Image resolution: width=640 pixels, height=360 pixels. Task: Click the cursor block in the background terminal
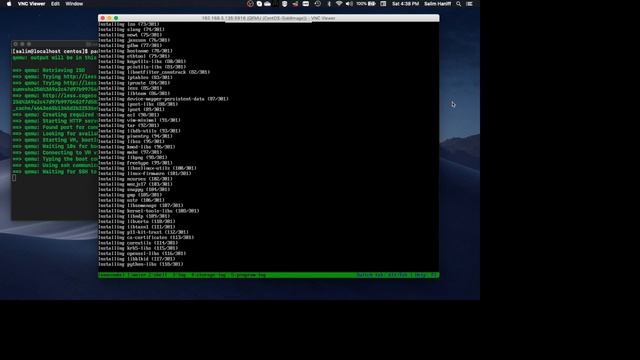pyautogui.click(x=14, y=178)
